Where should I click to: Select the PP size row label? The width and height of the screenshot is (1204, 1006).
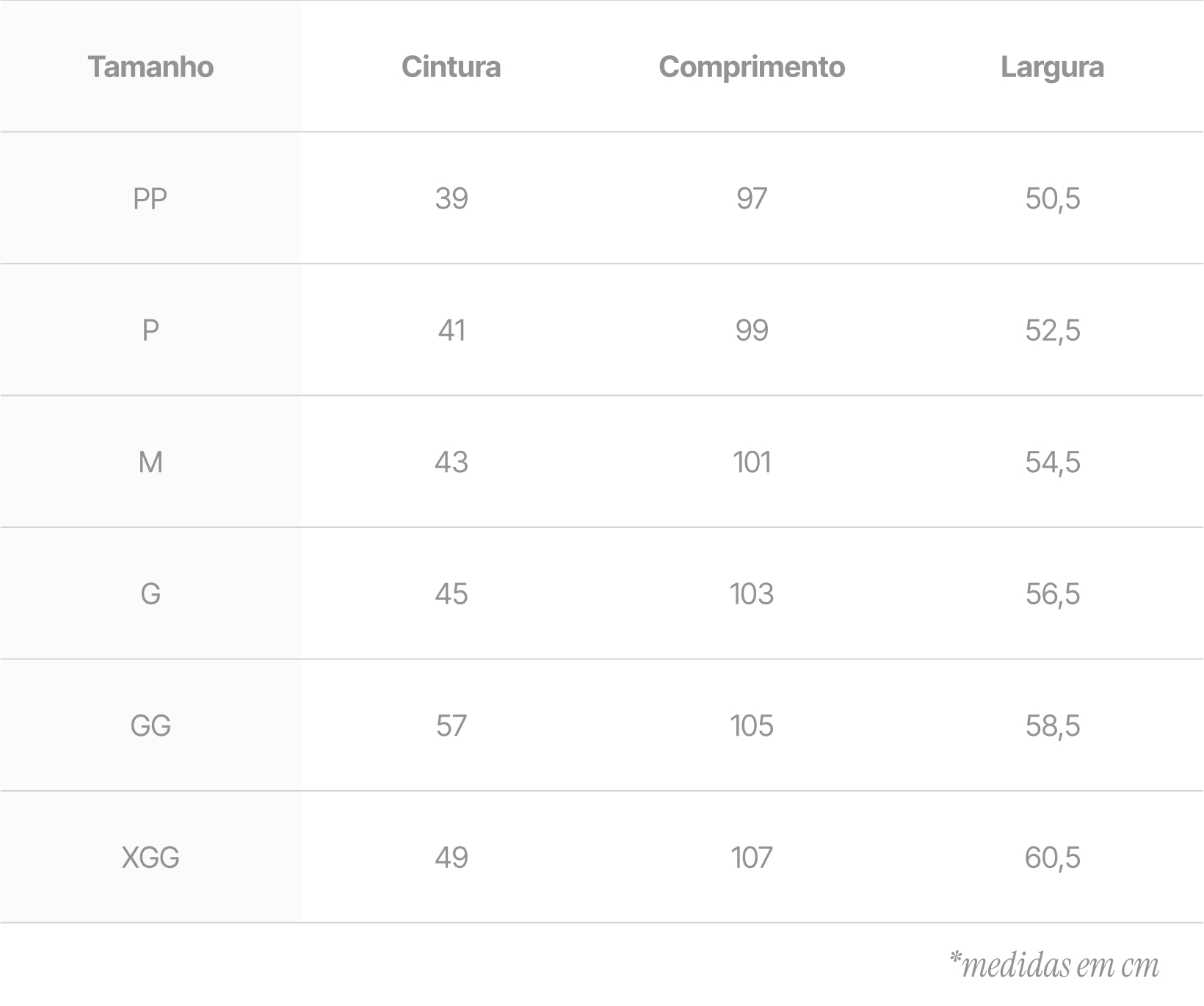(x=150, y=199)
